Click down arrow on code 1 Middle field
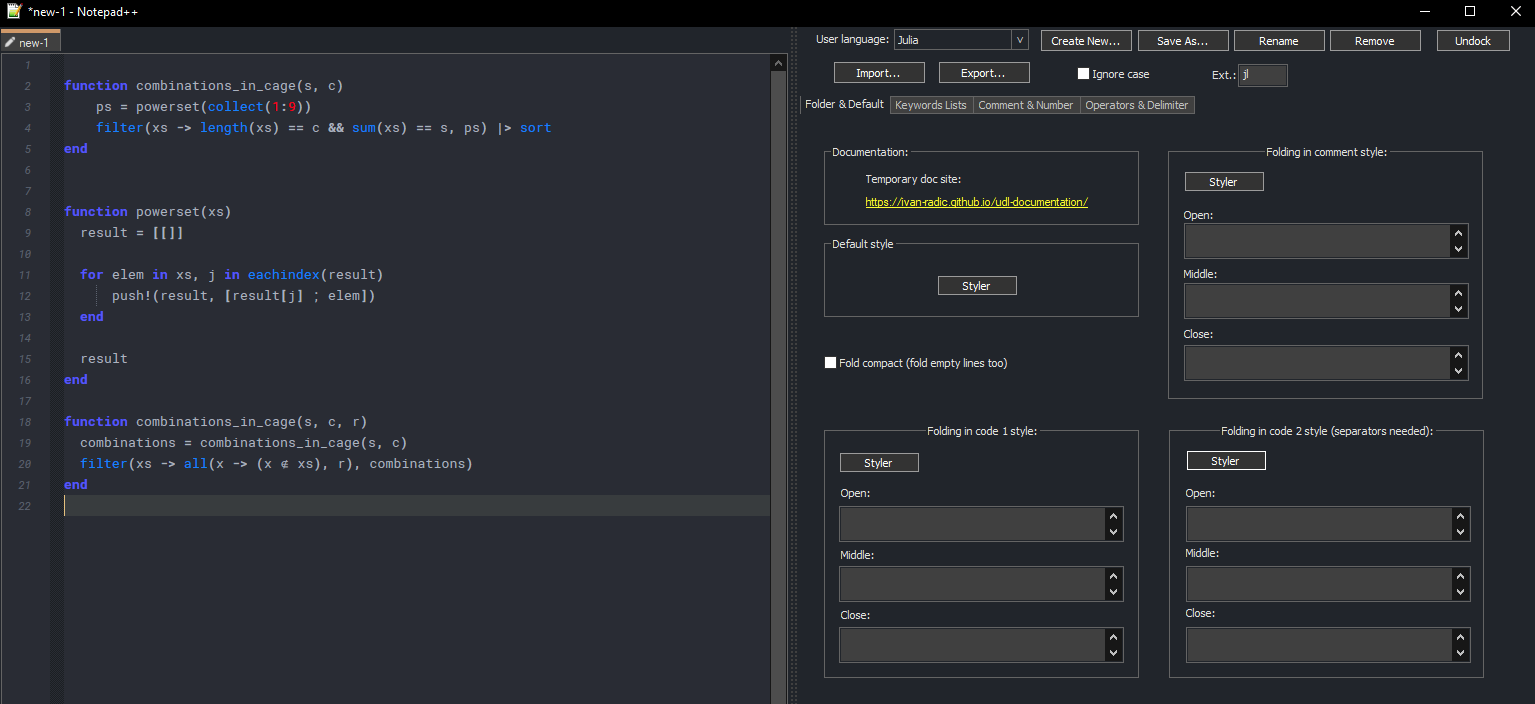1535x704 pixels. pos(1114,592)
